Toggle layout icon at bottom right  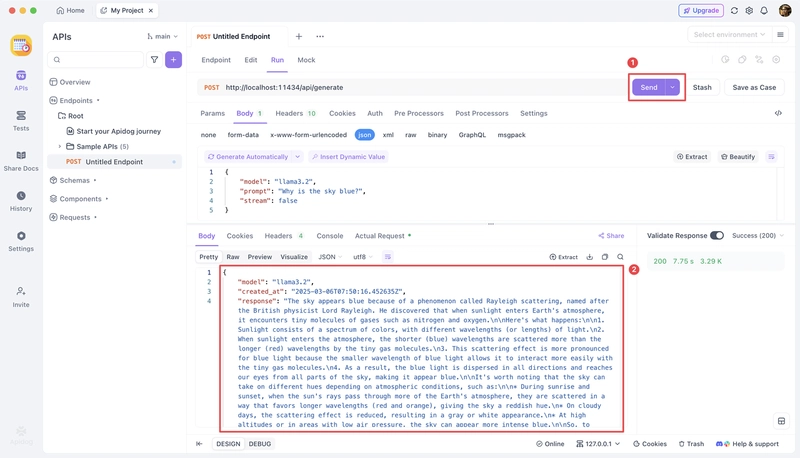(781, 421)
